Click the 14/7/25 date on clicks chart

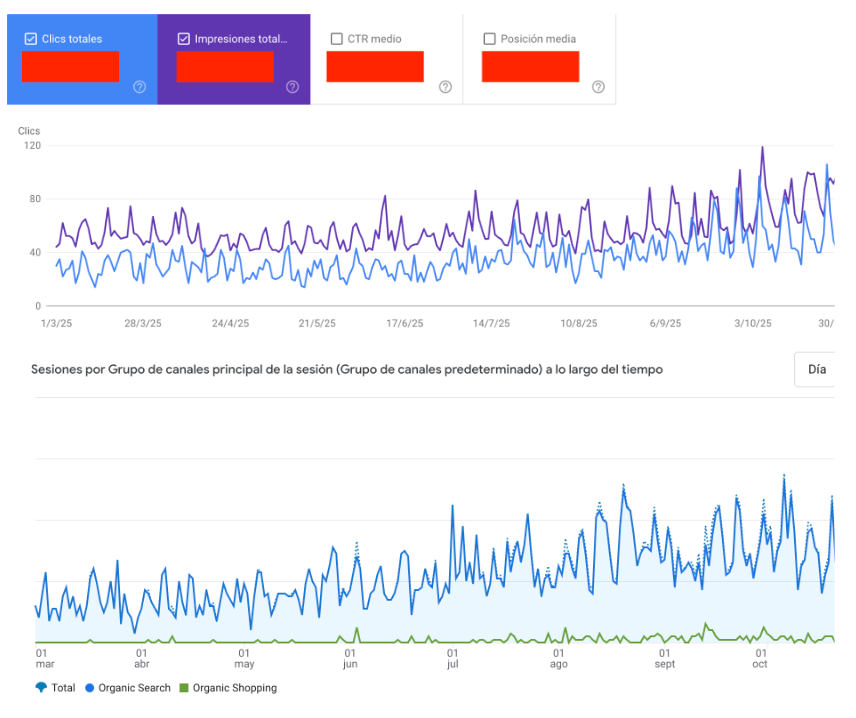[x=491, y=323]
